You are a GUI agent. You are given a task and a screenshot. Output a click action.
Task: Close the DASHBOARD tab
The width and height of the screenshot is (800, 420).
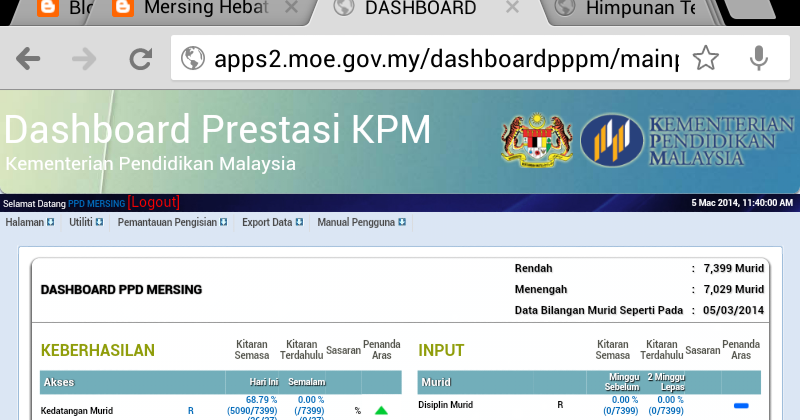point(513,8)
